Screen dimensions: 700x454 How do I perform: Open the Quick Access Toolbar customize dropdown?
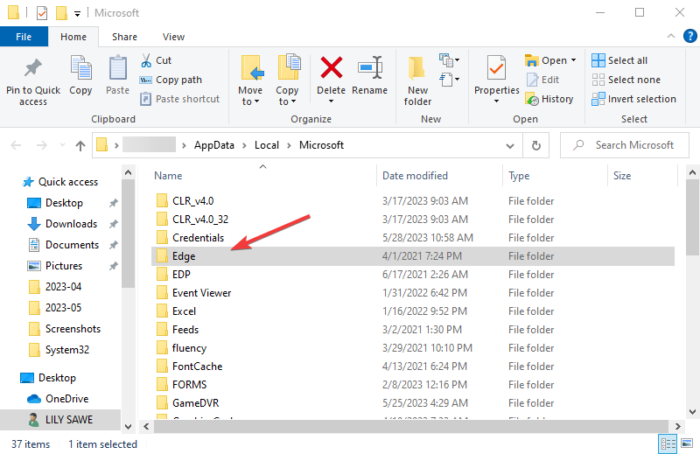tap(77, 14)
